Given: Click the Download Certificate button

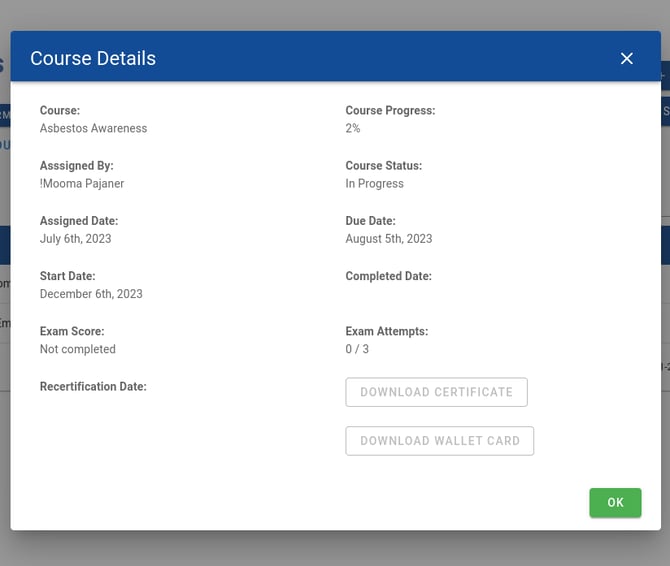Looking at the screenshot, I should 436,392.
